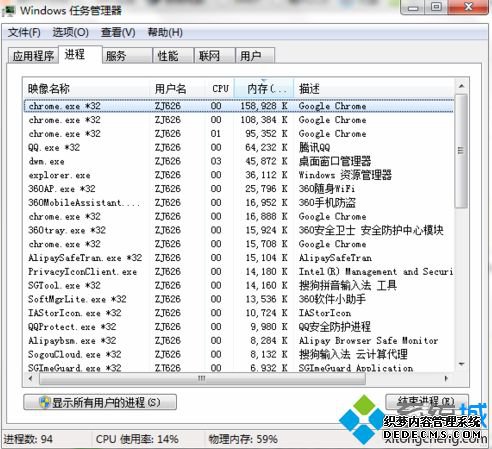Viewport: 492px width, 449px height.
Task: Click the horizontal scrollbar right arrow
Action: click(x=446, y=378)
